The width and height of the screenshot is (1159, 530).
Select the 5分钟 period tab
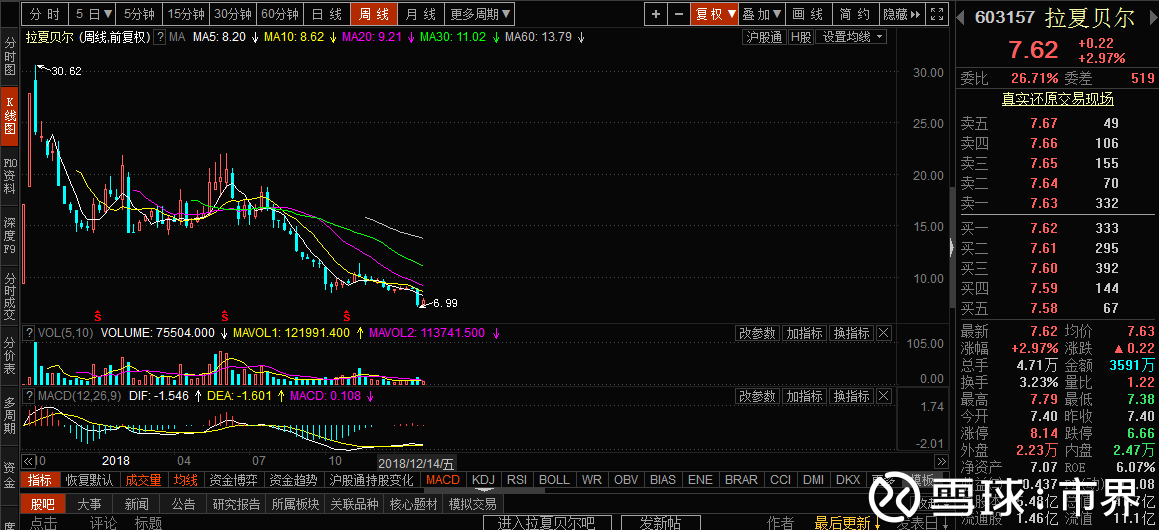[x=140, y=13]
